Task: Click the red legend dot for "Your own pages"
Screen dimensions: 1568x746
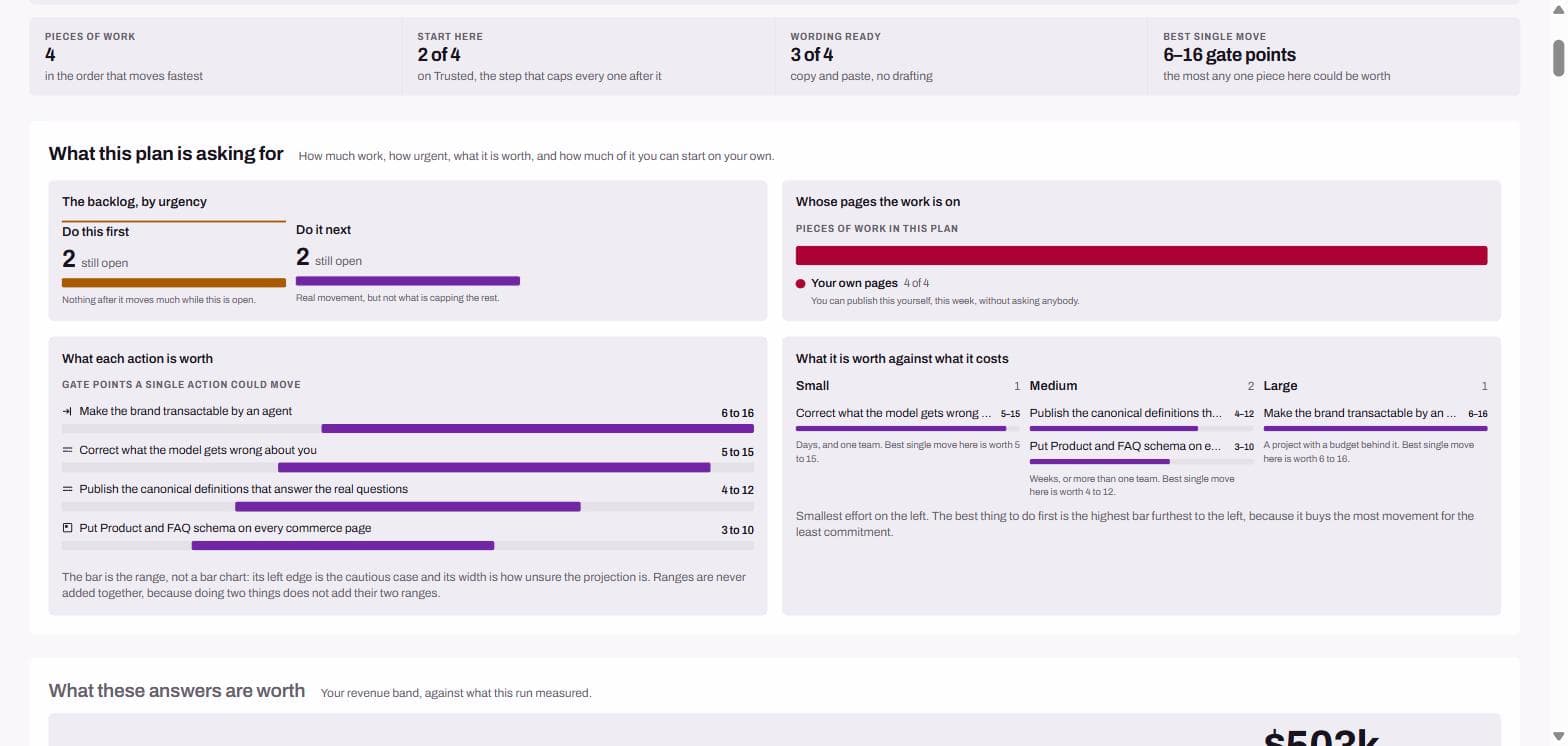Action: [x=801, y=284]
